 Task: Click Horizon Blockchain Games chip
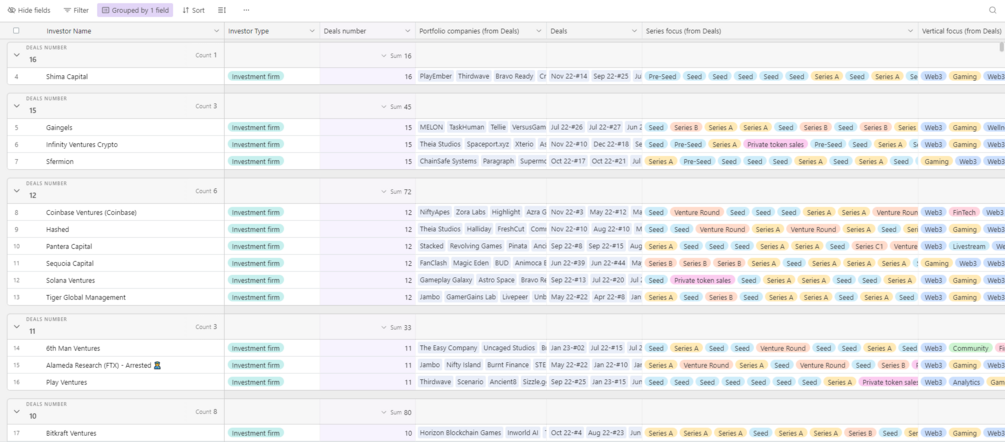[x=460, y=433]
